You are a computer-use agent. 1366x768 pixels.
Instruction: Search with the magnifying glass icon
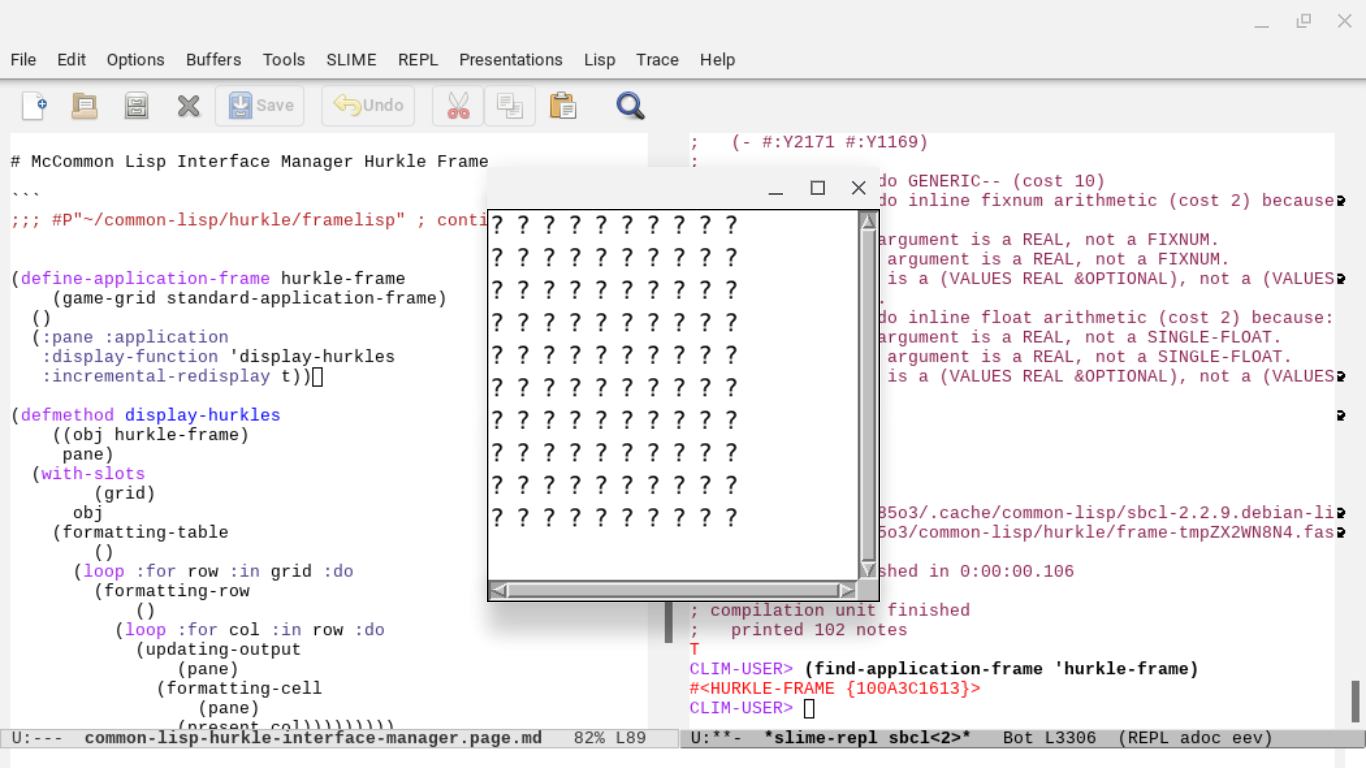coord(630,106)
